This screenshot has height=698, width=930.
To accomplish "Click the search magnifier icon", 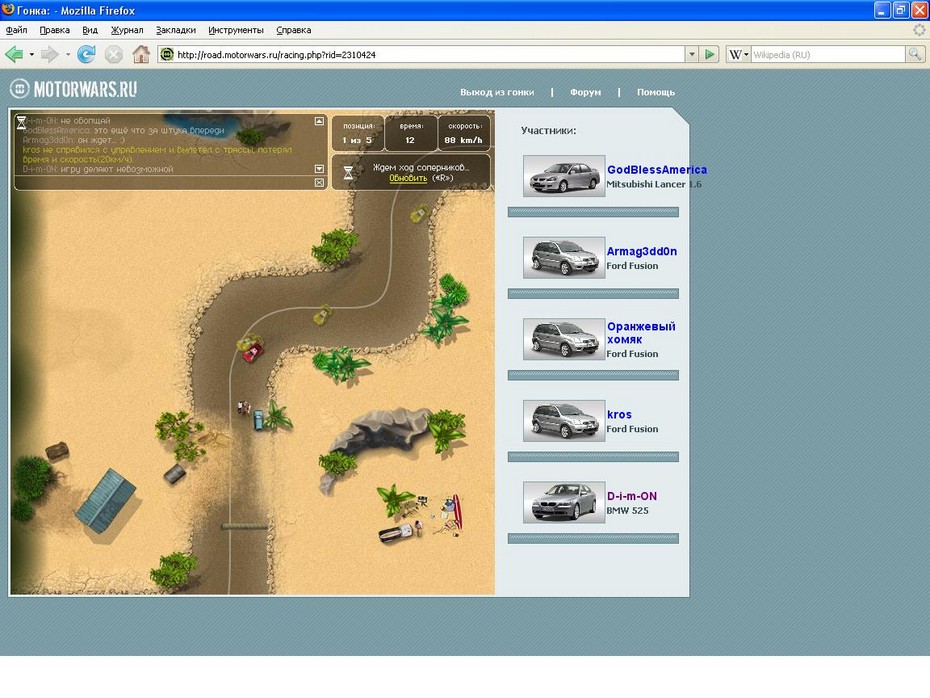I will click(x=915, y=55).
